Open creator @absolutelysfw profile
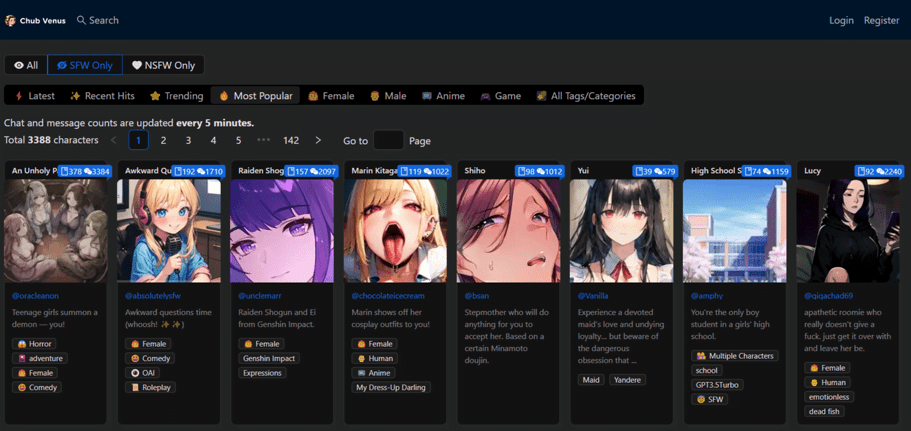The image size is (911, 431). coord(153,296)
